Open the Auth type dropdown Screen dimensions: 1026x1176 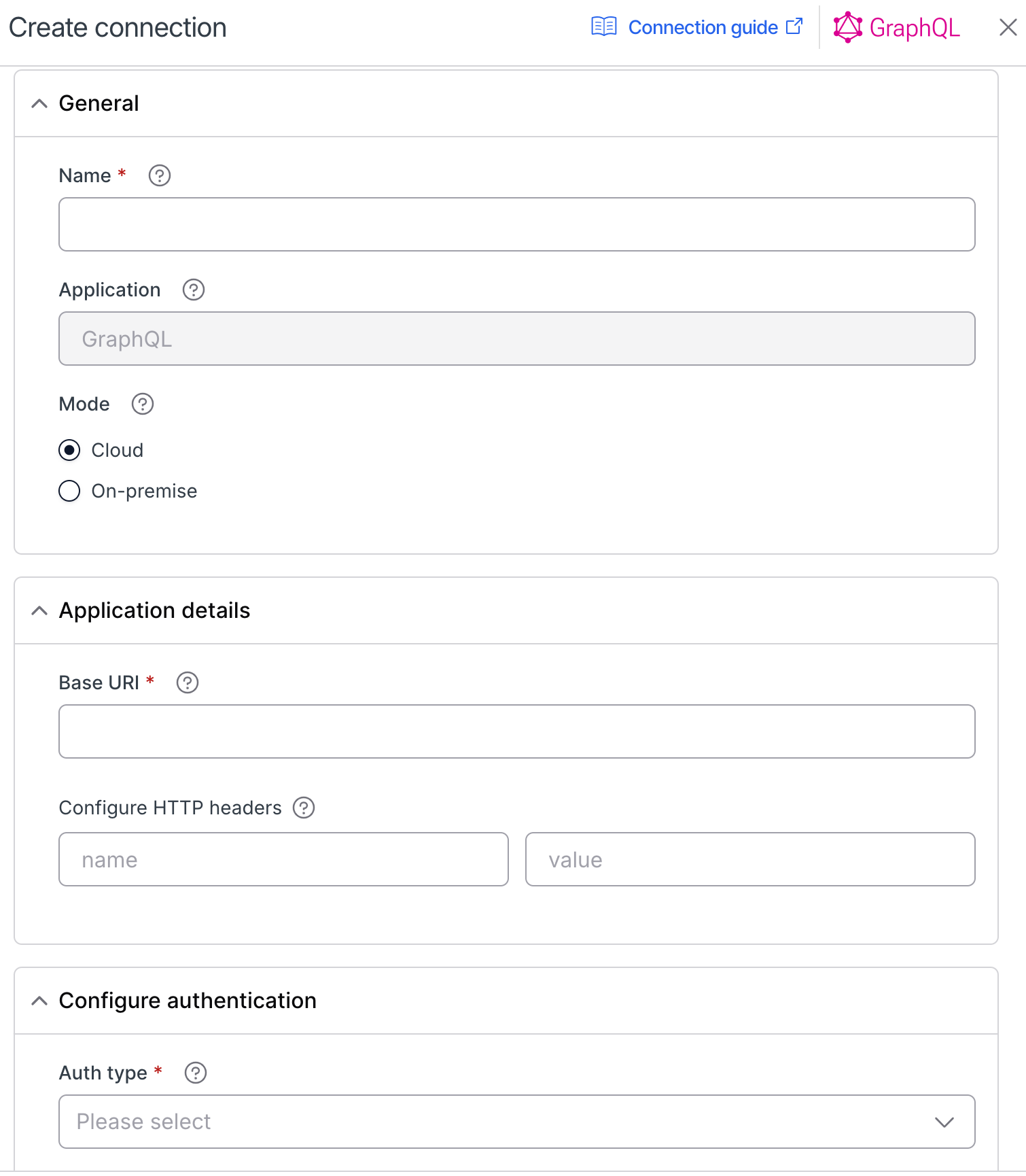[x=517, y=1122]
